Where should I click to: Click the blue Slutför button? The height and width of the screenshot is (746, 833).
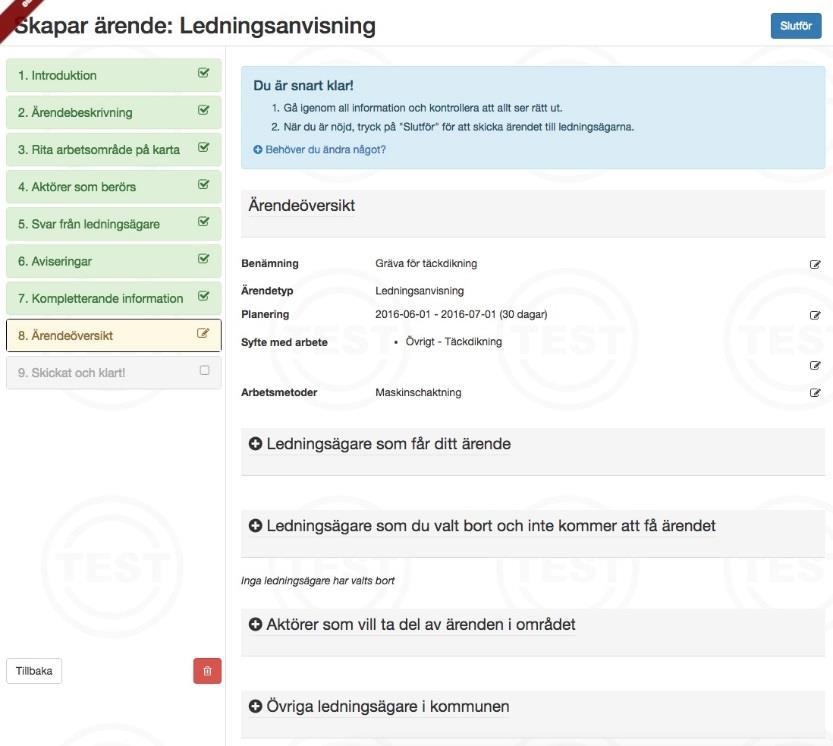(796, 26)
